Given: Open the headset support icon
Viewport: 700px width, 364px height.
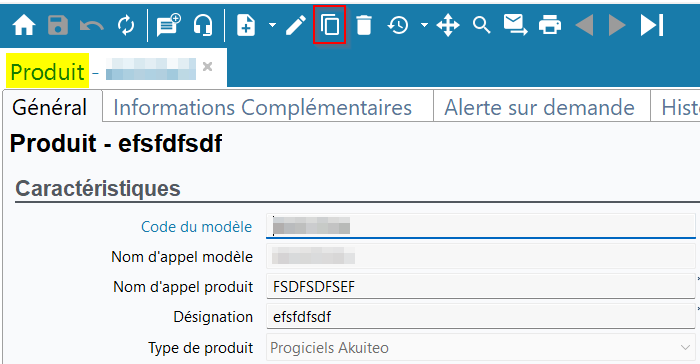Looking at the screenshot, I should tap(203, 25).
